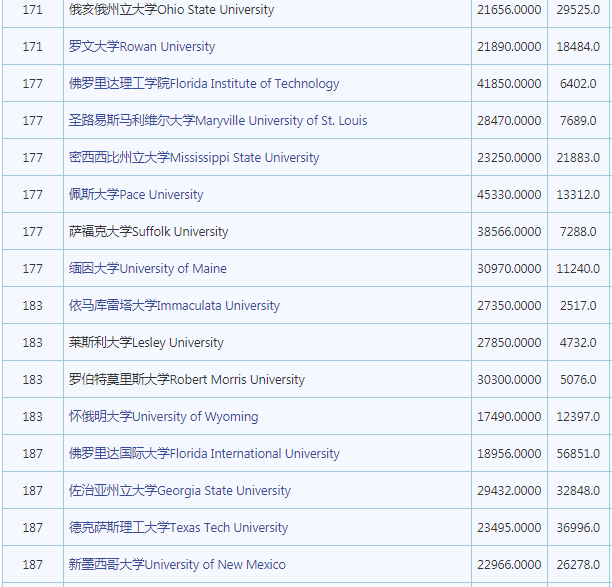This screenshot has width=612, height=587.
Task: Open Mississippi State University link
Action: pos(194,158)
